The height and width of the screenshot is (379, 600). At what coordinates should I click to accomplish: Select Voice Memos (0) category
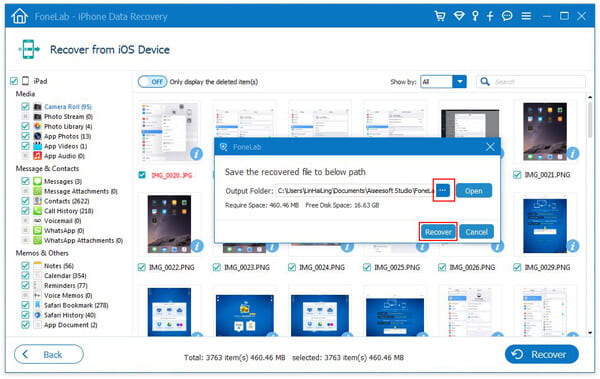(x=68, y=296)
